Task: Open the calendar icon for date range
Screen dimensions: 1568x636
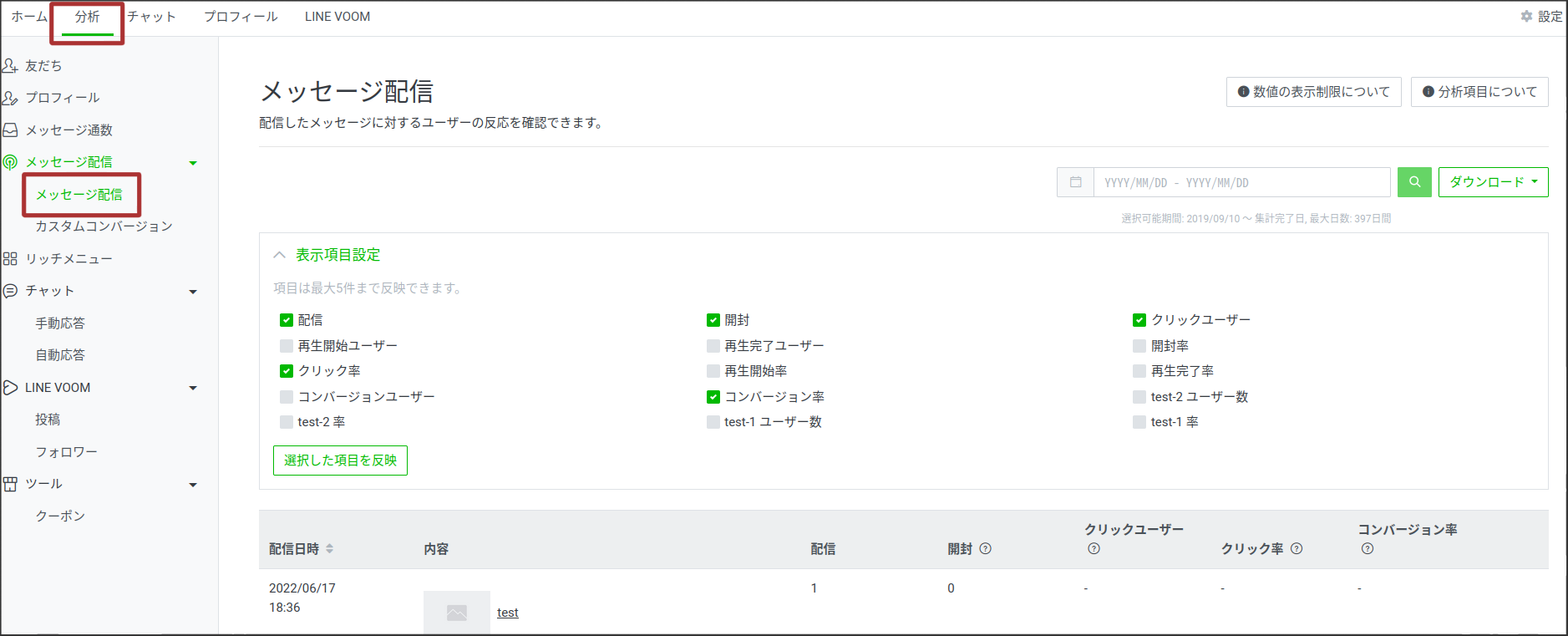Action: tap(1076, 182)
